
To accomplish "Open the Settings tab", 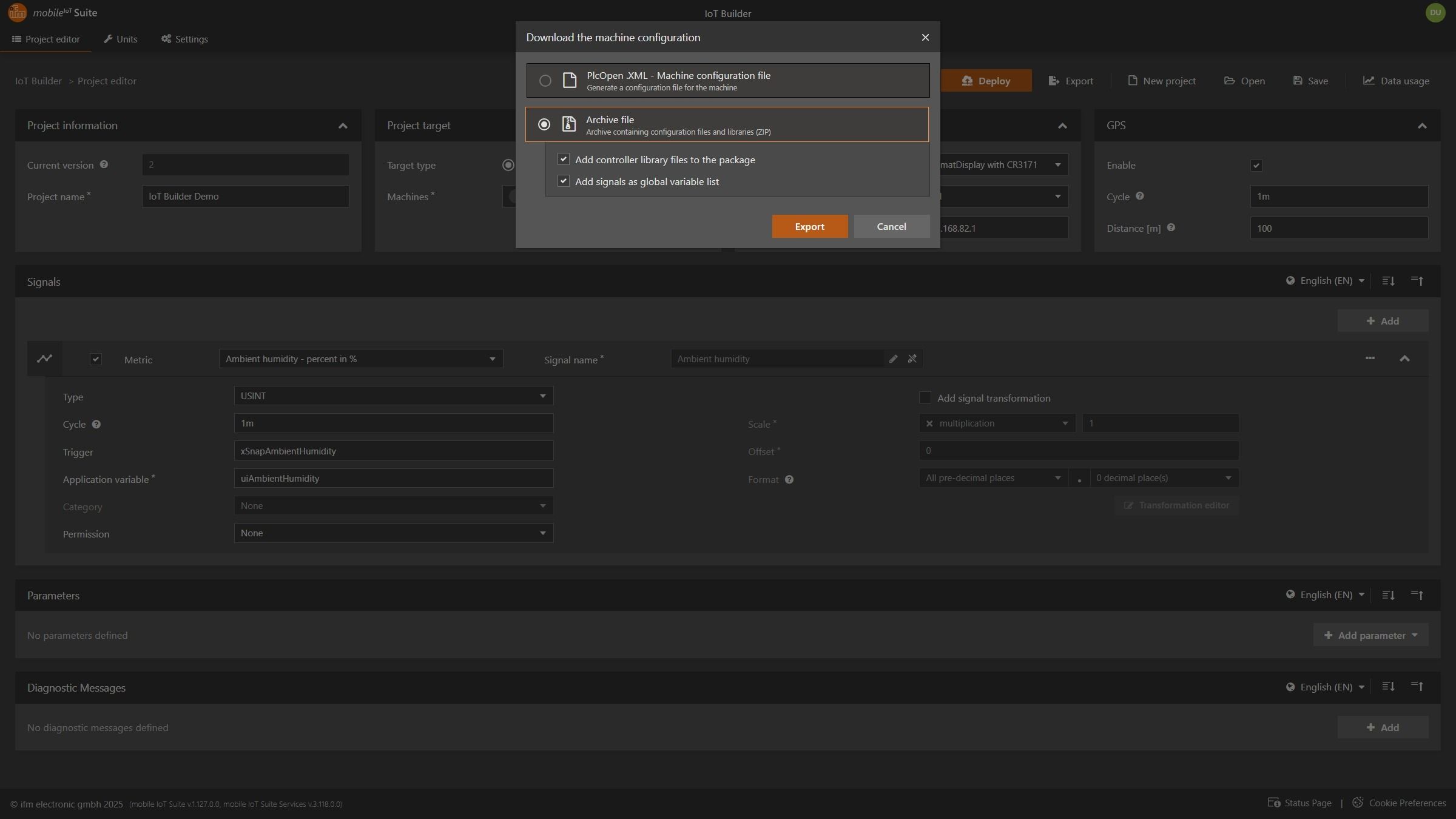I will (185, 39).
